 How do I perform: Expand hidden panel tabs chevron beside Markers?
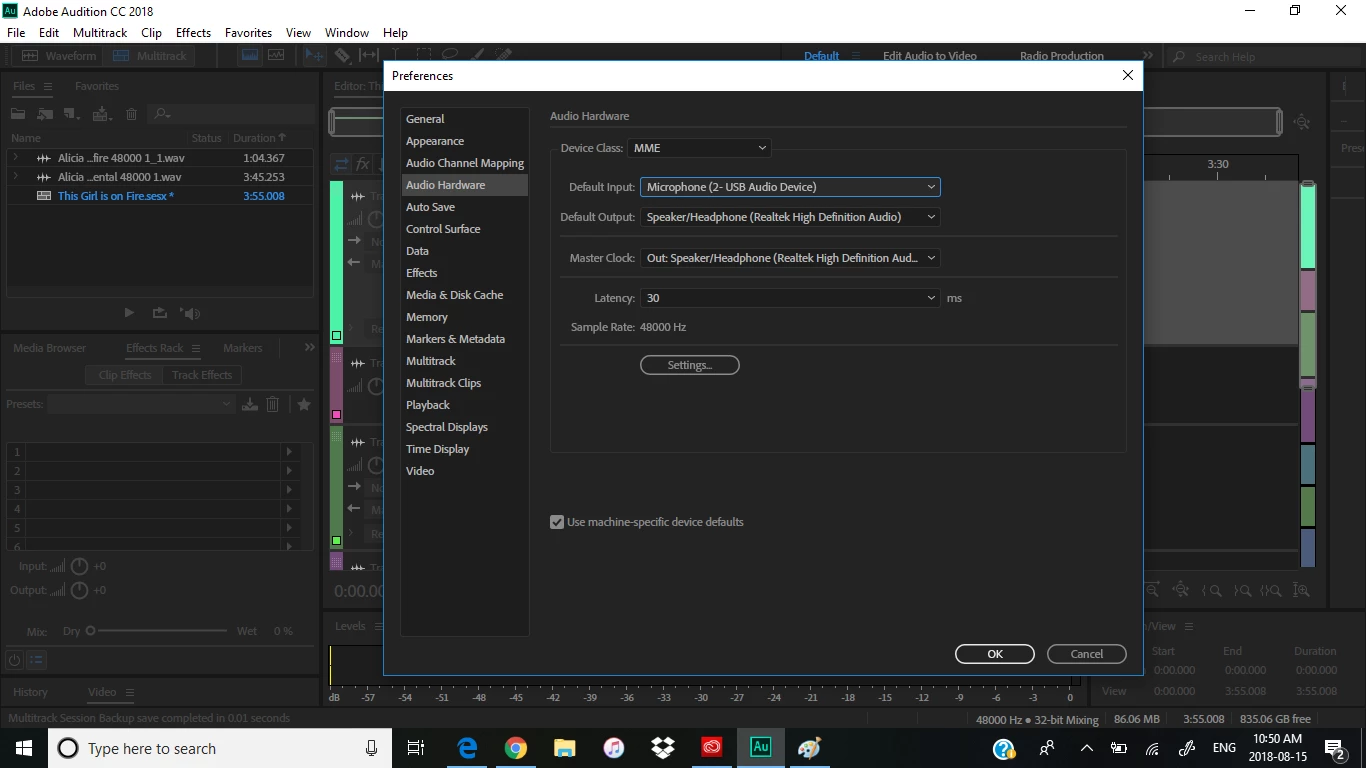tap(309, 348)
